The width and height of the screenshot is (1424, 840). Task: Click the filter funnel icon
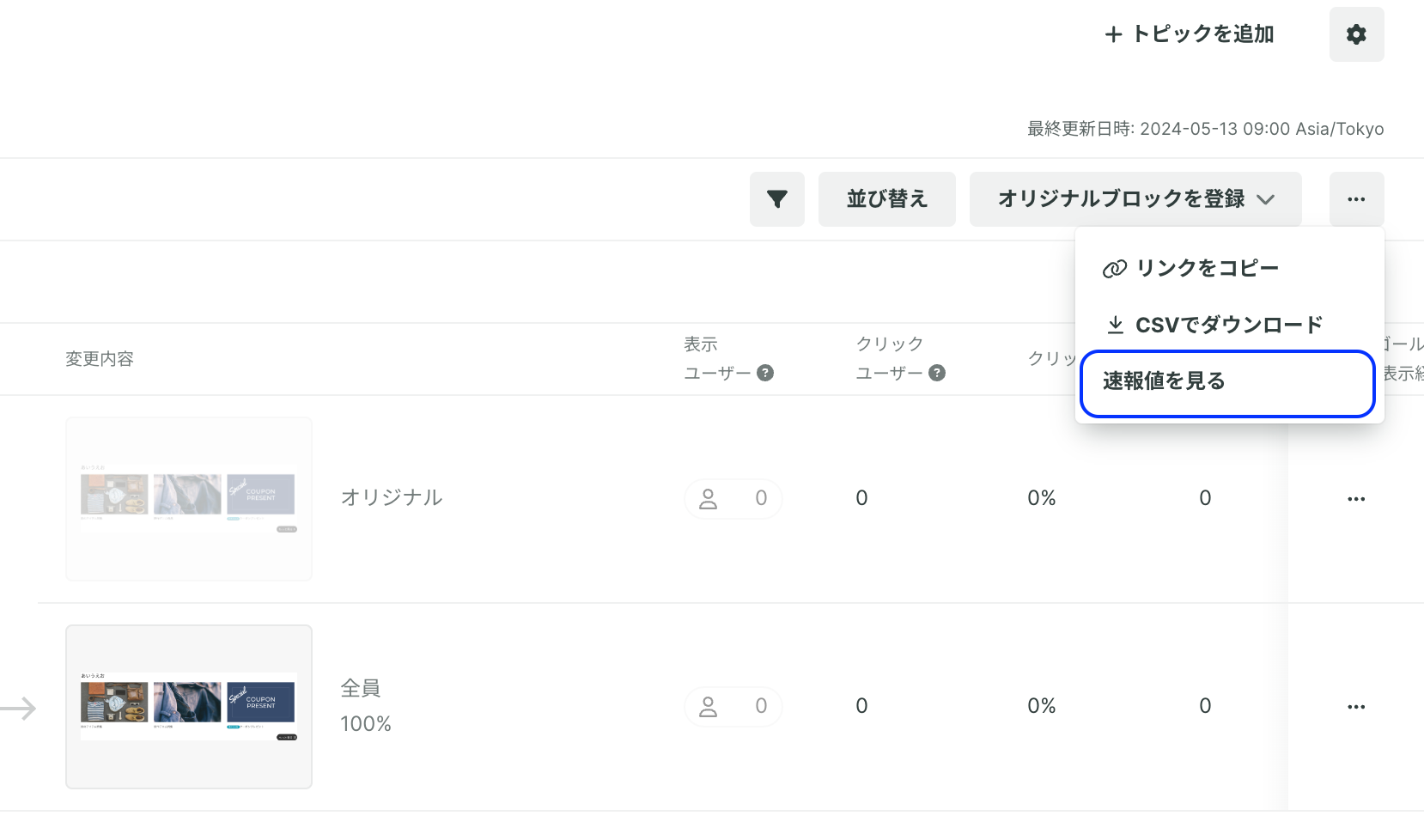coord(777,199)
